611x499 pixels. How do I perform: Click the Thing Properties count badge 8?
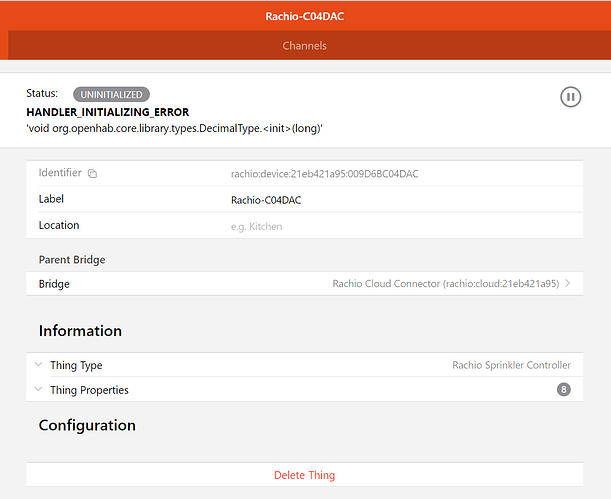pos(563,389)
